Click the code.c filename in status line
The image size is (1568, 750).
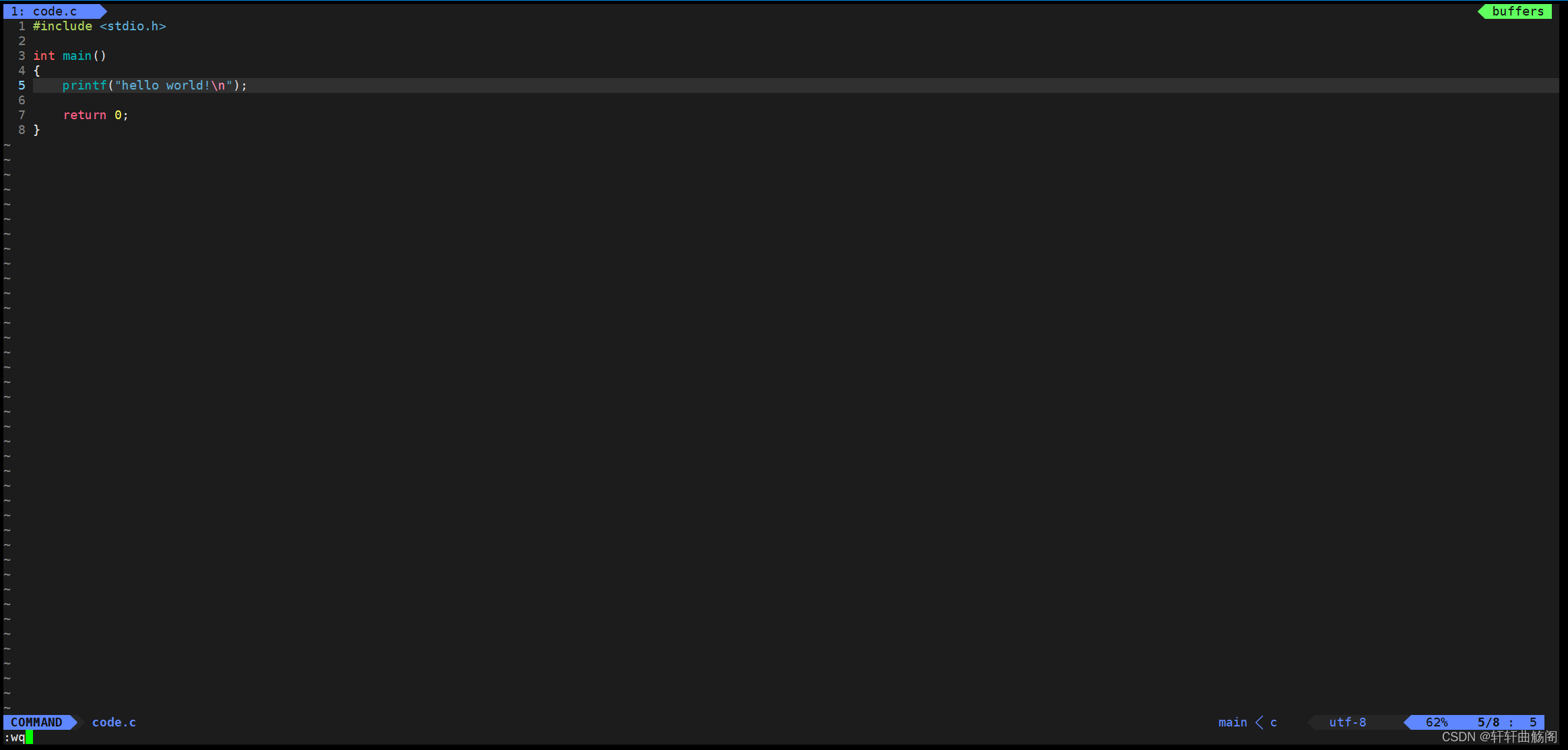pos(114,722)
